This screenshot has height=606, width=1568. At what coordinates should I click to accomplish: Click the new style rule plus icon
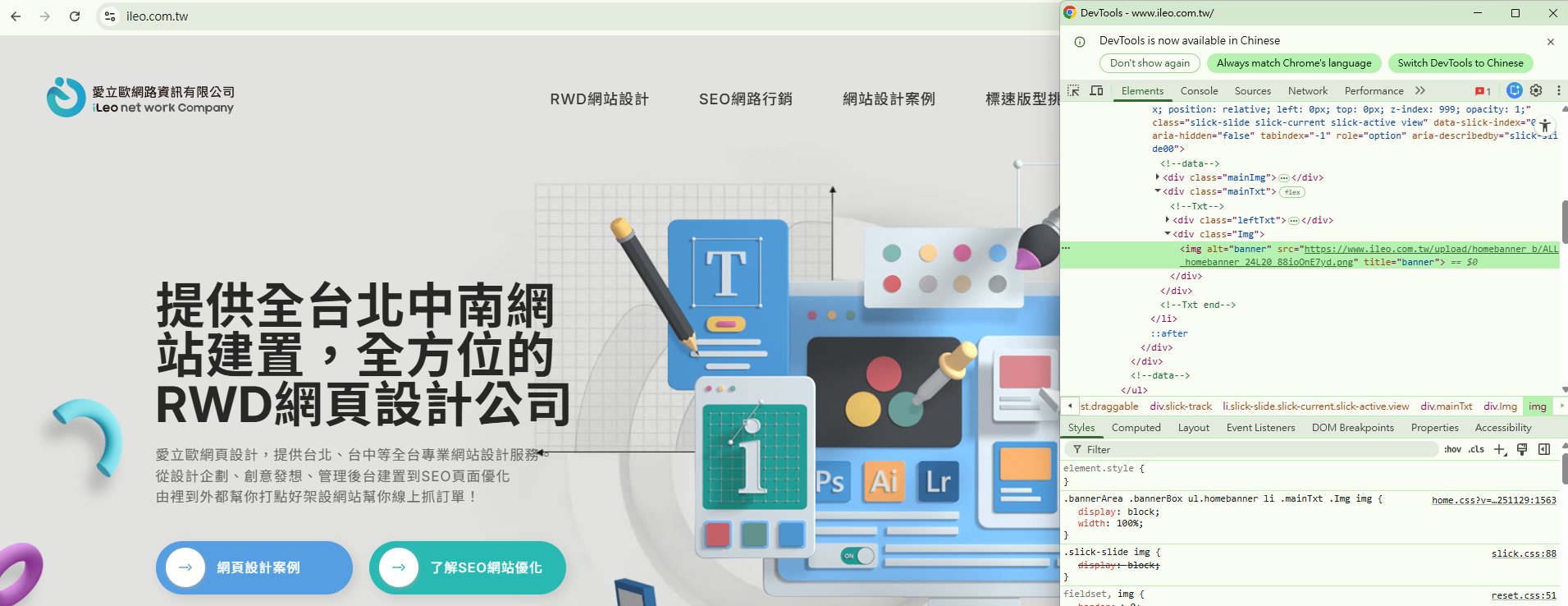(x=1500, y=449)
